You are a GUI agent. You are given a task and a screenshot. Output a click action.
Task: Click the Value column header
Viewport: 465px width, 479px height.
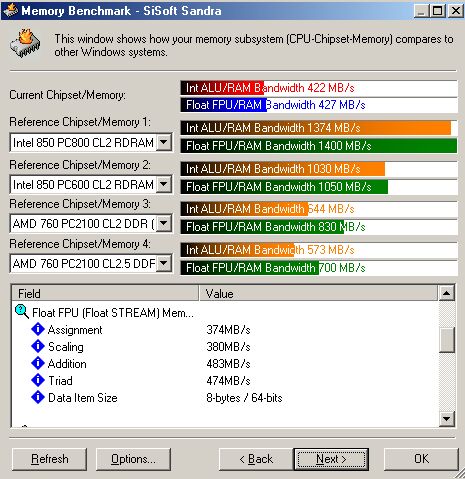(318, 294)
